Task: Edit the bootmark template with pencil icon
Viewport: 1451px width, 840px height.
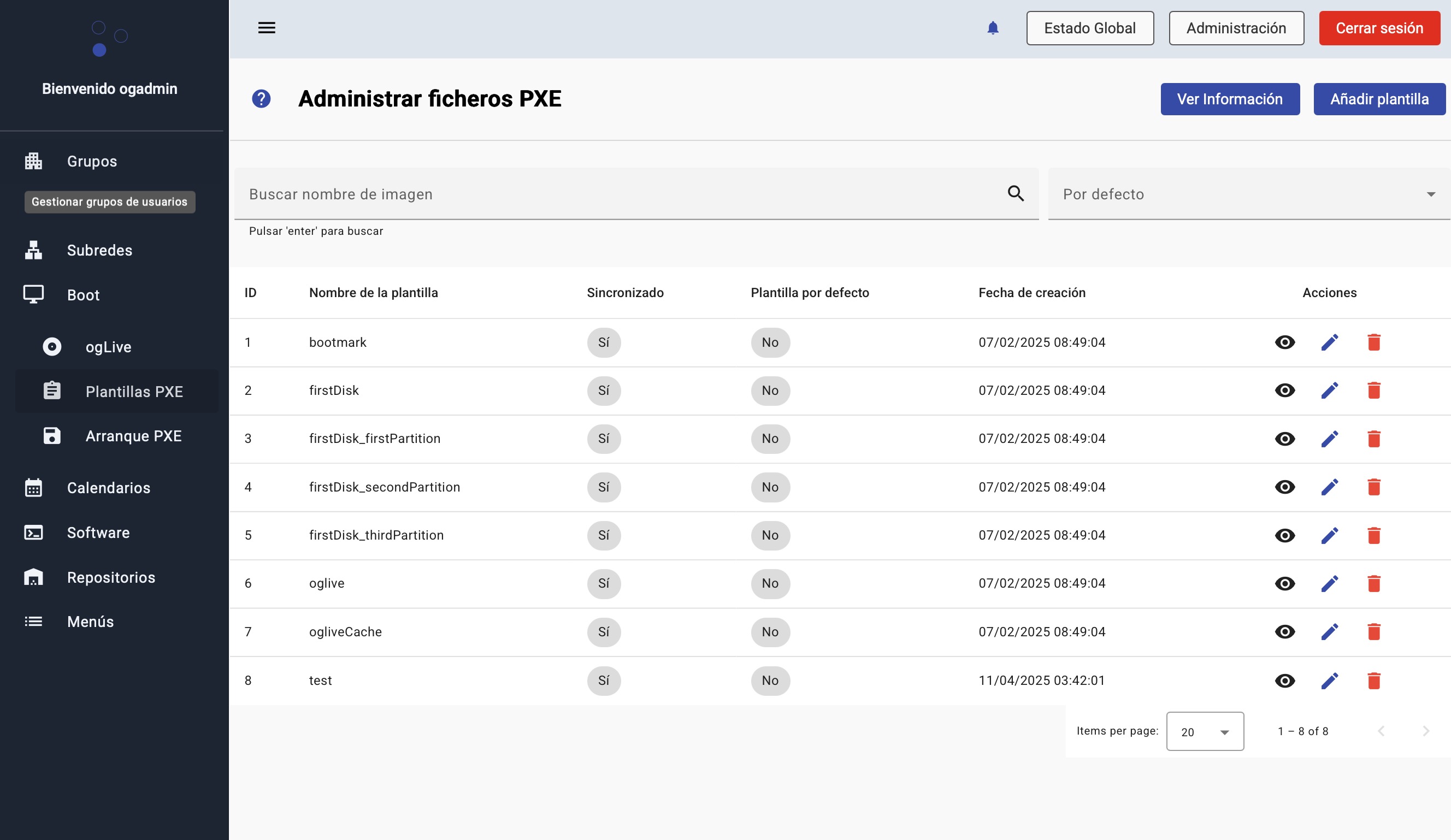Action: [x=1330, y=342]
